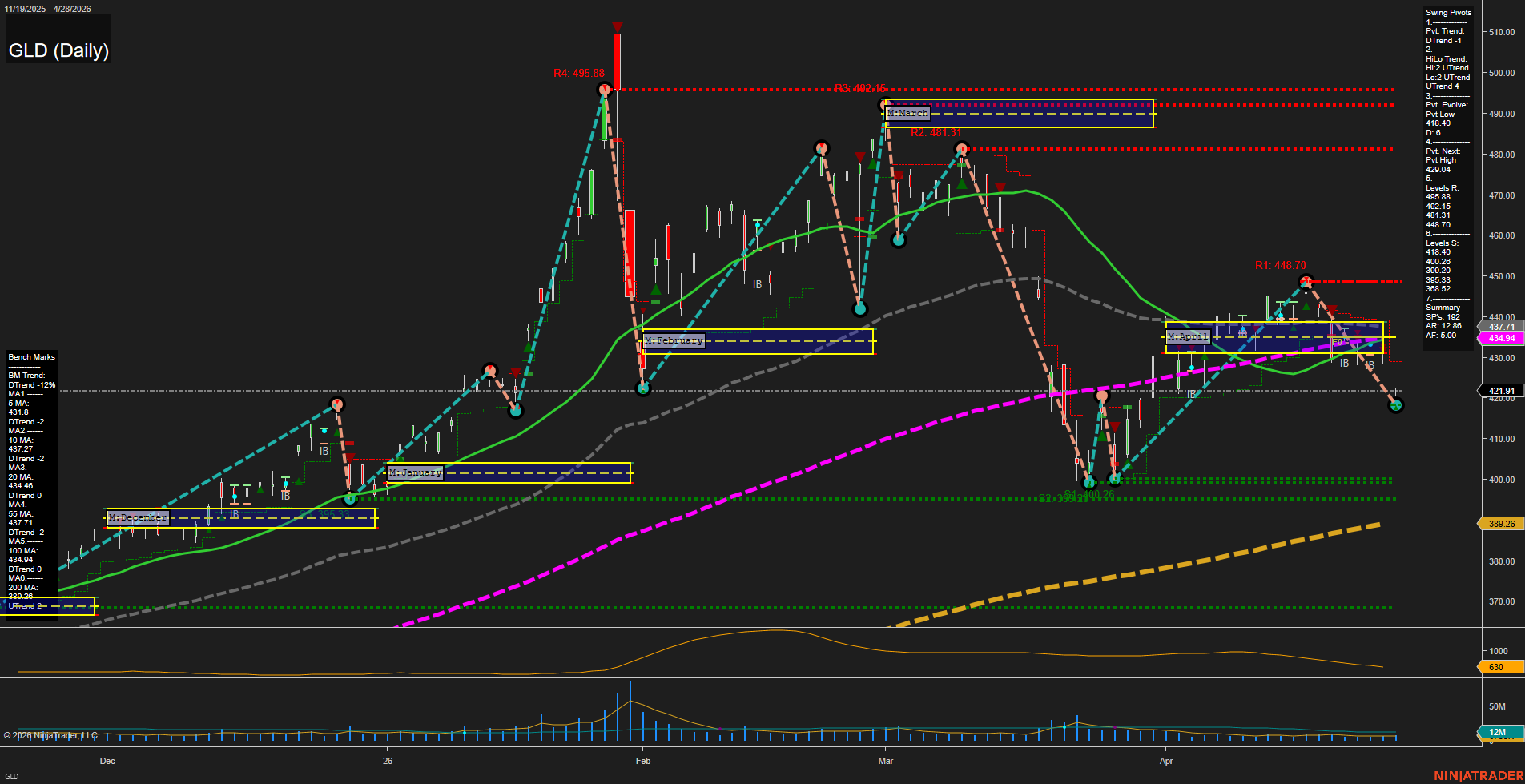This screenshot has width=1525, height=784.
Task: Click the orange pivot dot near S1: 400.26
Action: [x=1100, y=395]
